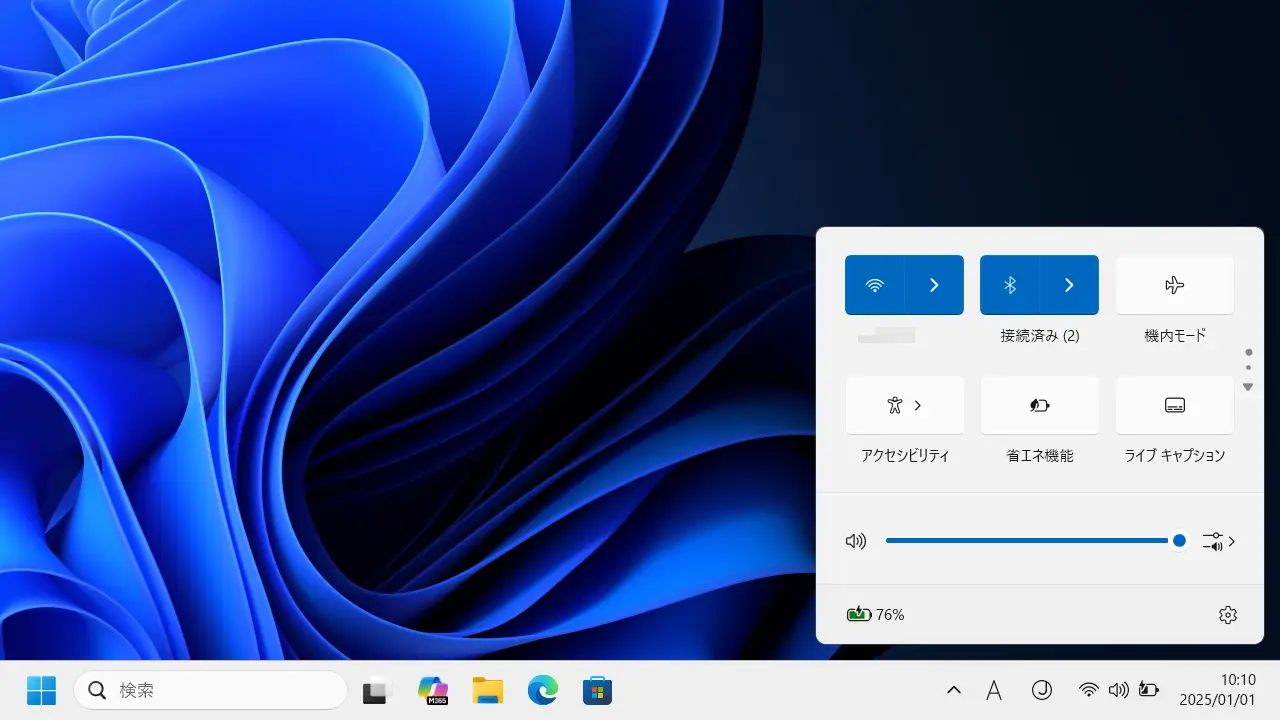The image size is (1280, 720).
Task: Click the battery icon in the system tray
Action: (x=1148, y=690)
